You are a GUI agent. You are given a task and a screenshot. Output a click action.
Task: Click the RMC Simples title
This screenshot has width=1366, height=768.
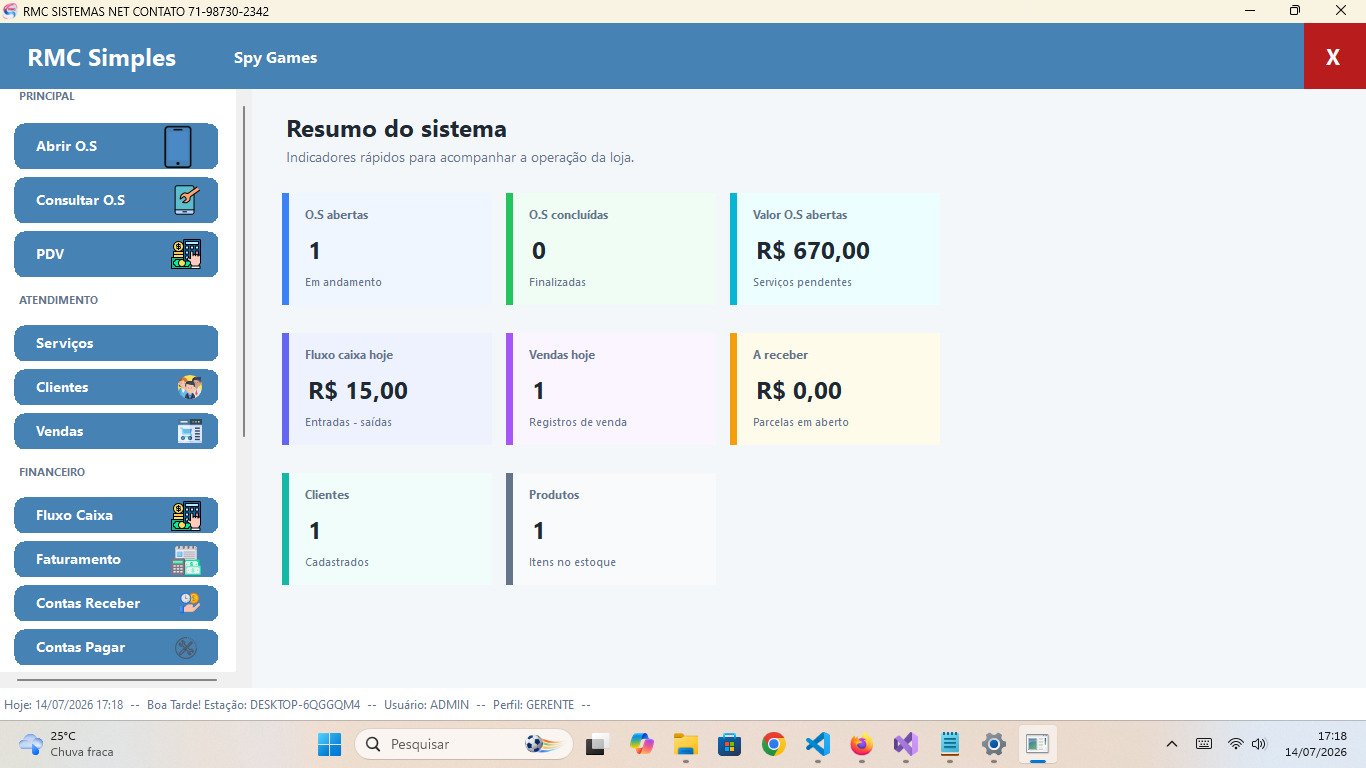pos(102,58)
